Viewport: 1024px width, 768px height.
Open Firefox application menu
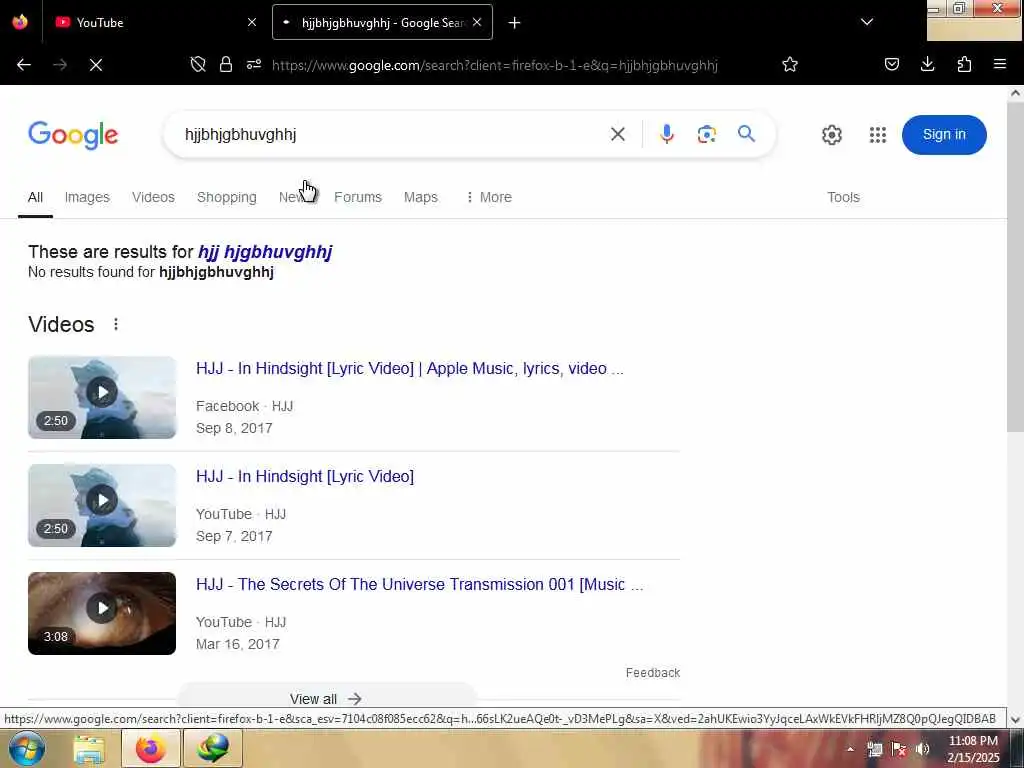click(1000, 64)
